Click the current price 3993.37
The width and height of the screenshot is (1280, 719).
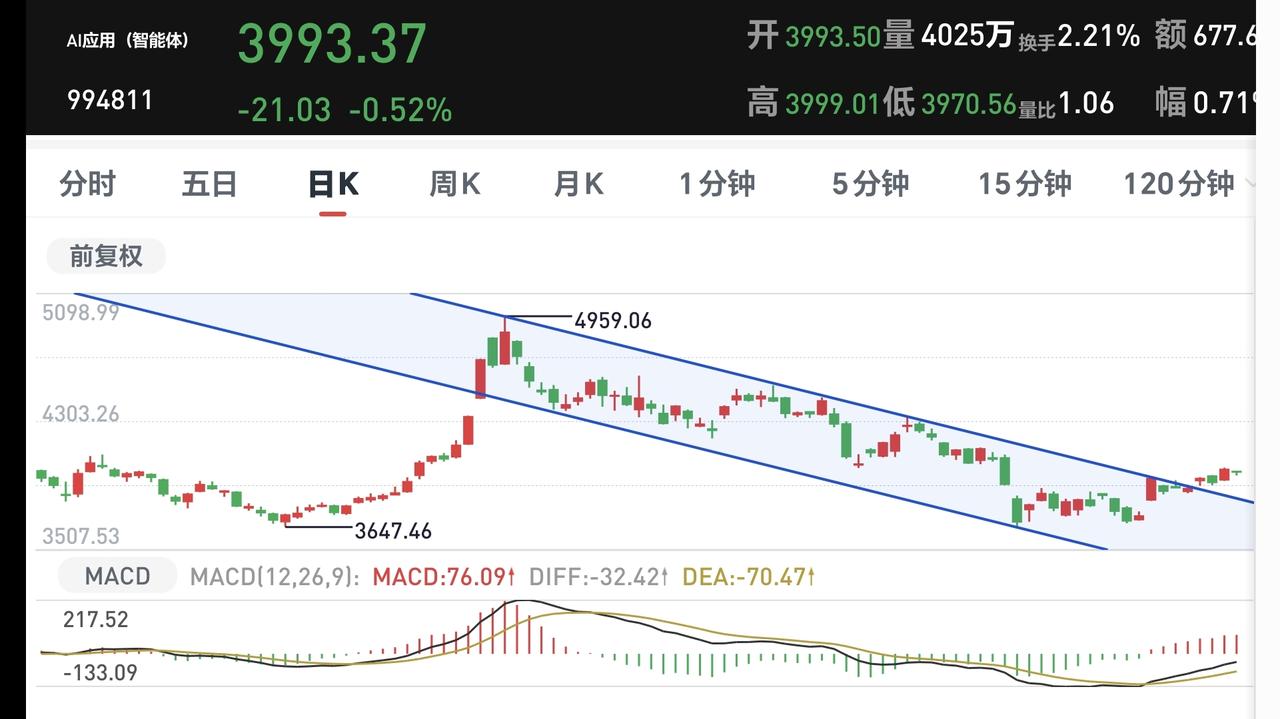click(332, 43)
